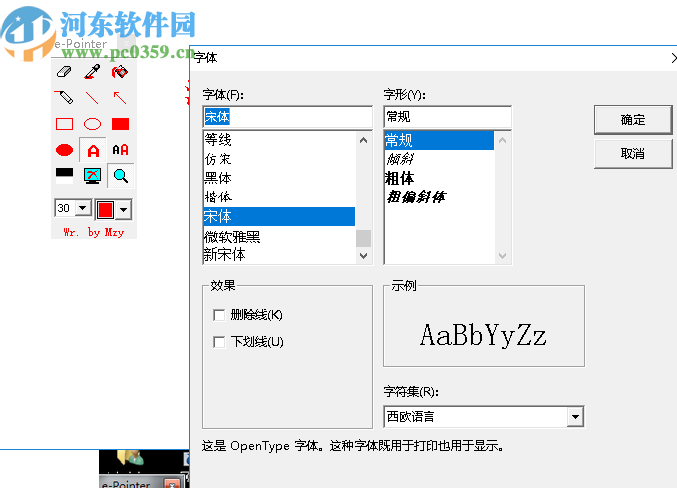Select 黑体 in the font list
Image resolution: width=677 pixels, height=488 pixels.
coord(279,178)
